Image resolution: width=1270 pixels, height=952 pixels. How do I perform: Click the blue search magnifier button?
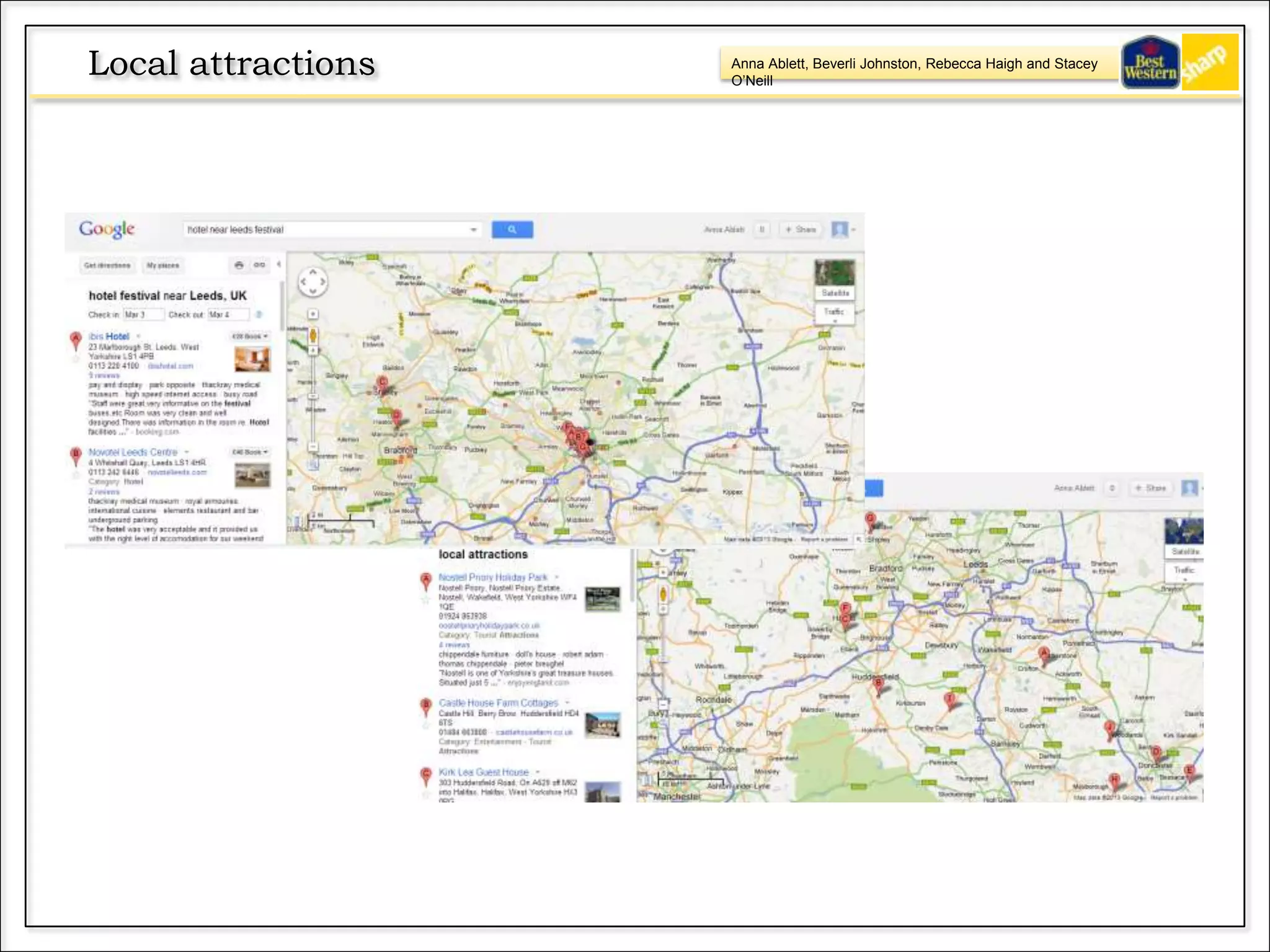tap(512, 229)
